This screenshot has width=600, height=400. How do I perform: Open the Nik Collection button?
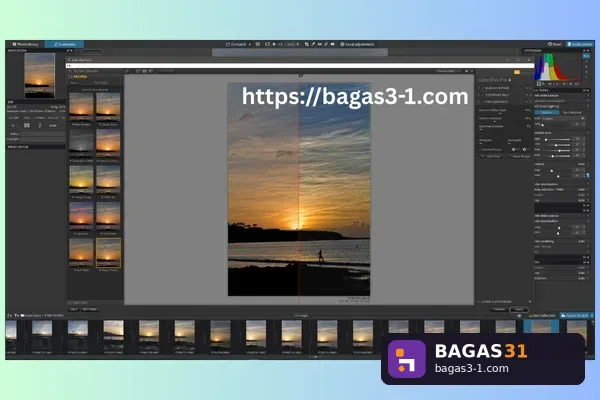[542, 316]
